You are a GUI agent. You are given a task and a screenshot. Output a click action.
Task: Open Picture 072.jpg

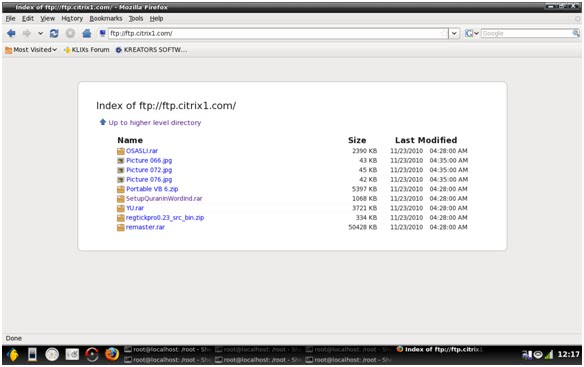[x=149, y=170]
